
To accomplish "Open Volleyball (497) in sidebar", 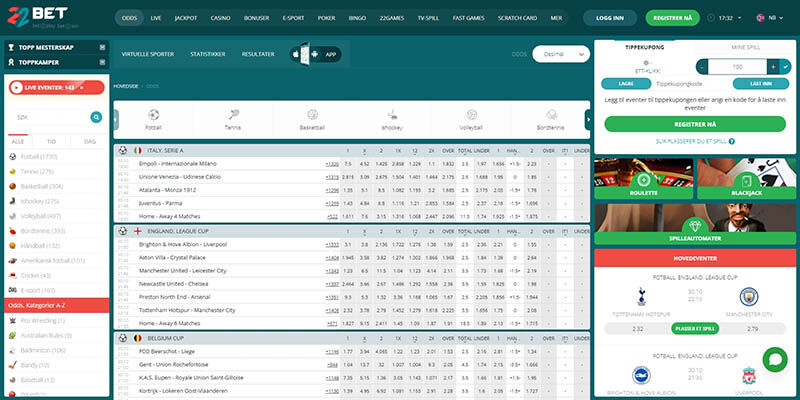I will click(40, 216).
